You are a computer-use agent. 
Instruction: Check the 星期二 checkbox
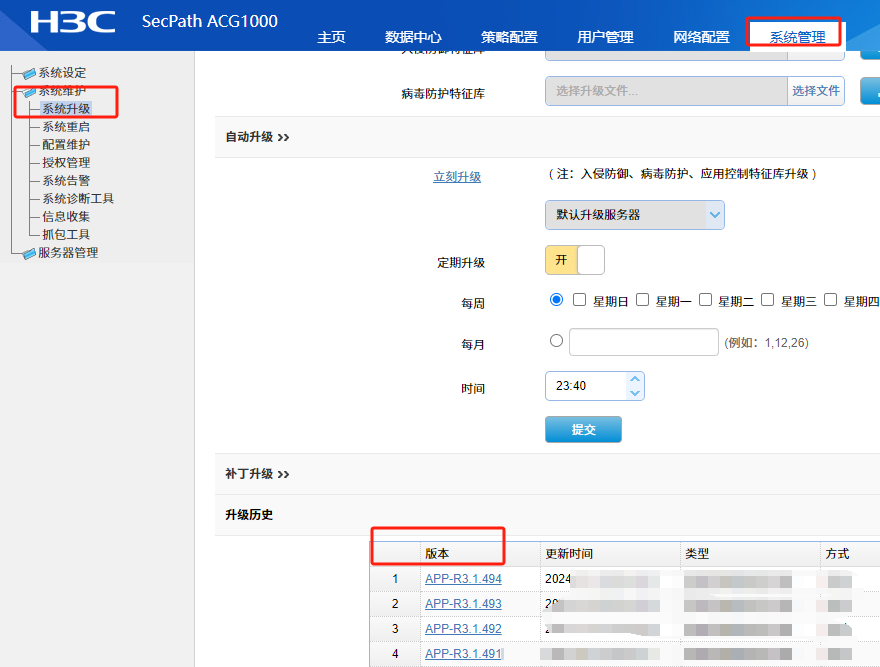[705, 300]
